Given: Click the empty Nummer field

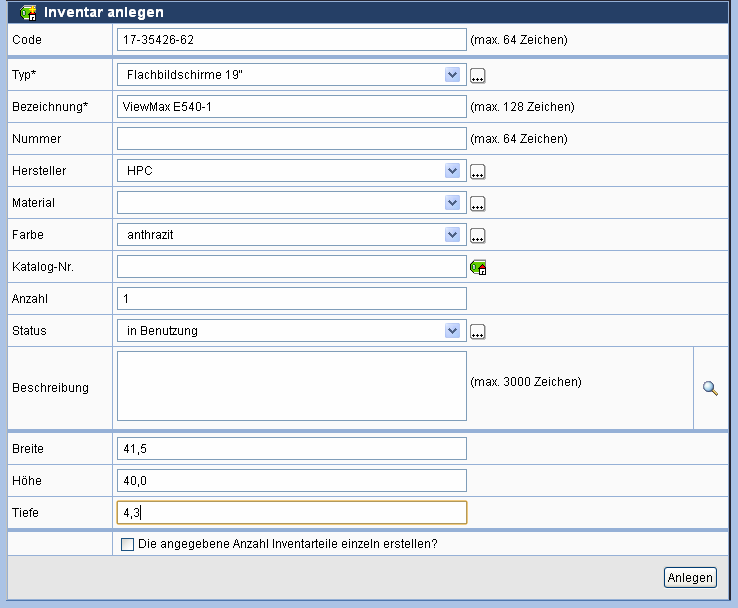Looking at the screenshot, I should tap(291, 139).
